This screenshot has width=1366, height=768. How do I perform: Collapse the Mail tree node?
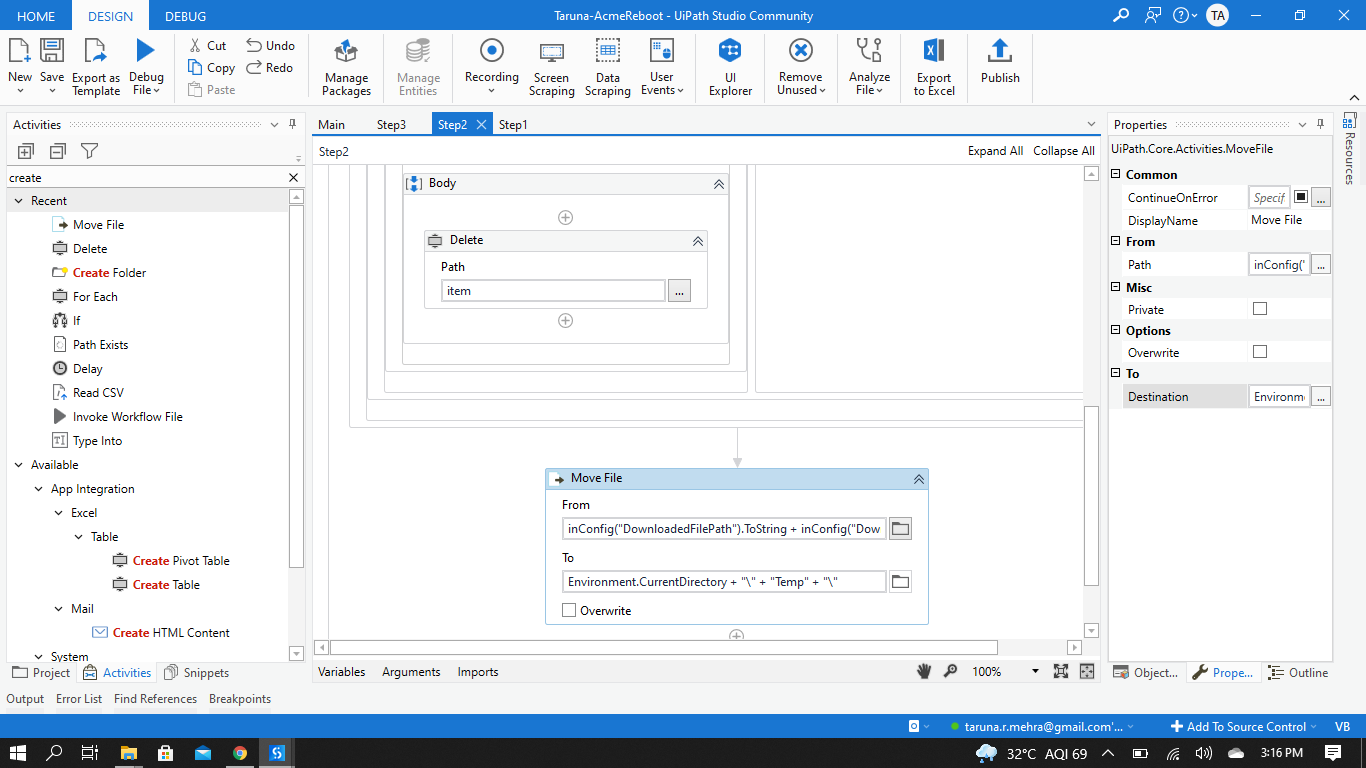click(x=59, y=609)
